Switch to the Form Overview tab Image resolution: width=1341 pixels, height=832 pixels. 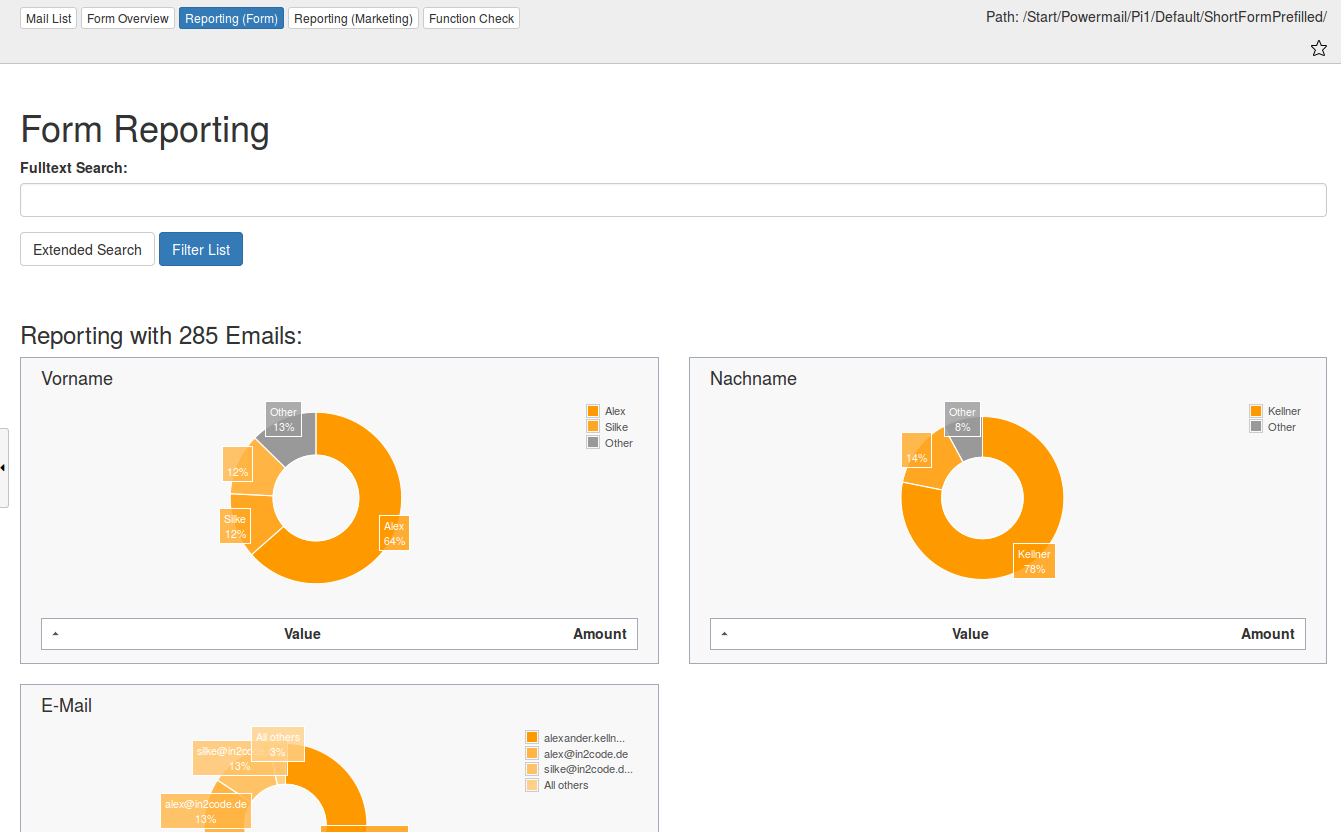pyautogui.click(x=127, y=17)
